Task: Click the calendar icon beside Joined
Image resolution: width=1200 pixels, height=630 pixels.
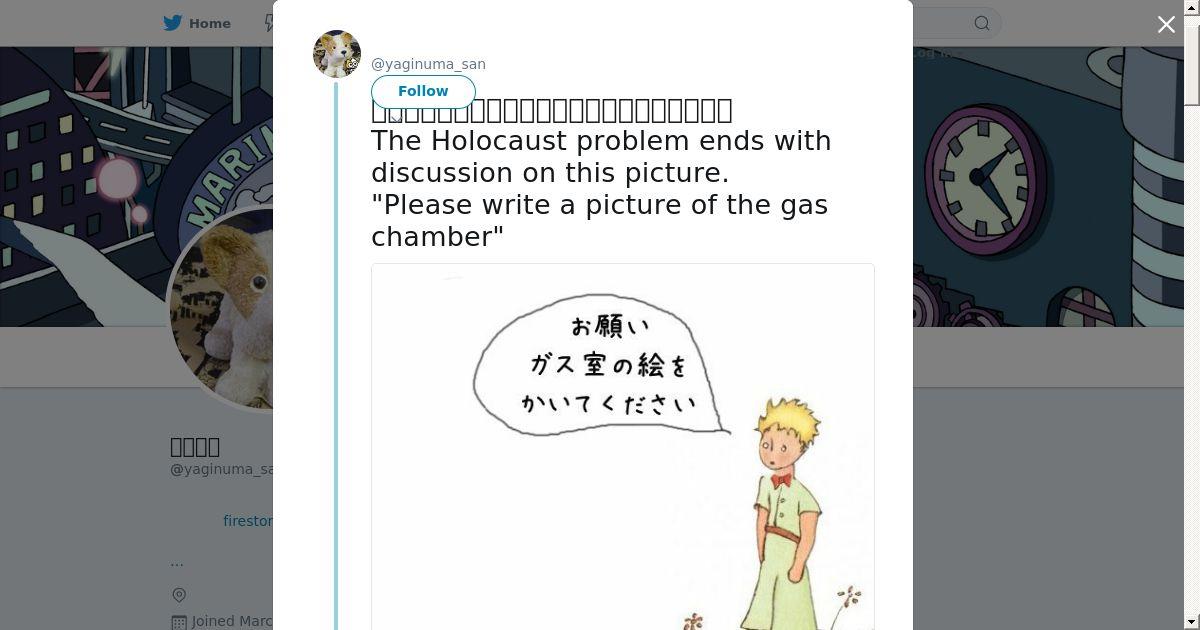Action: [179, 622]
